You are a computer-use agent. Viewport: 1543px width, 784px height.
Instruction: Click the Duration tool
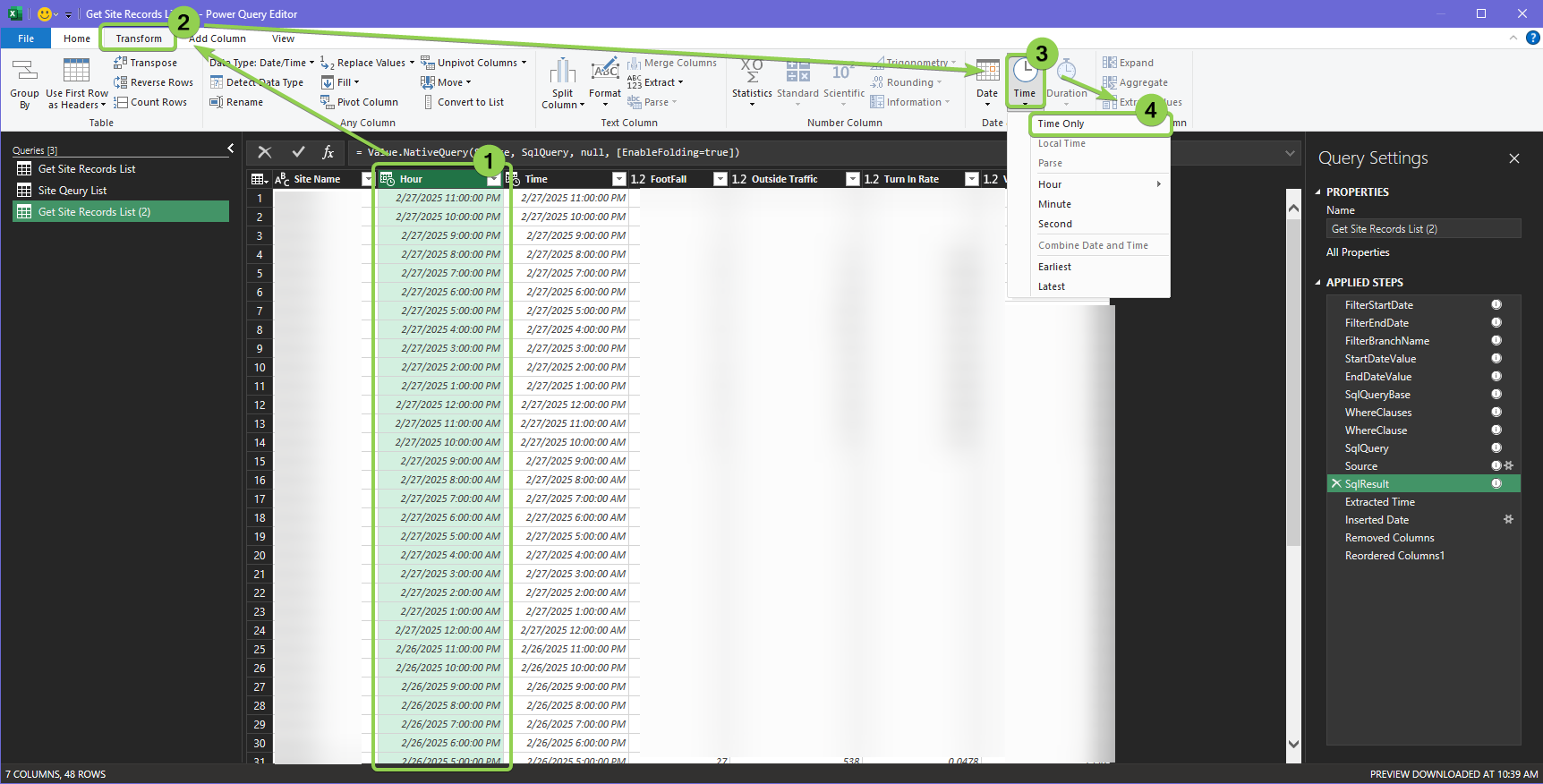tap(1067, 82)
